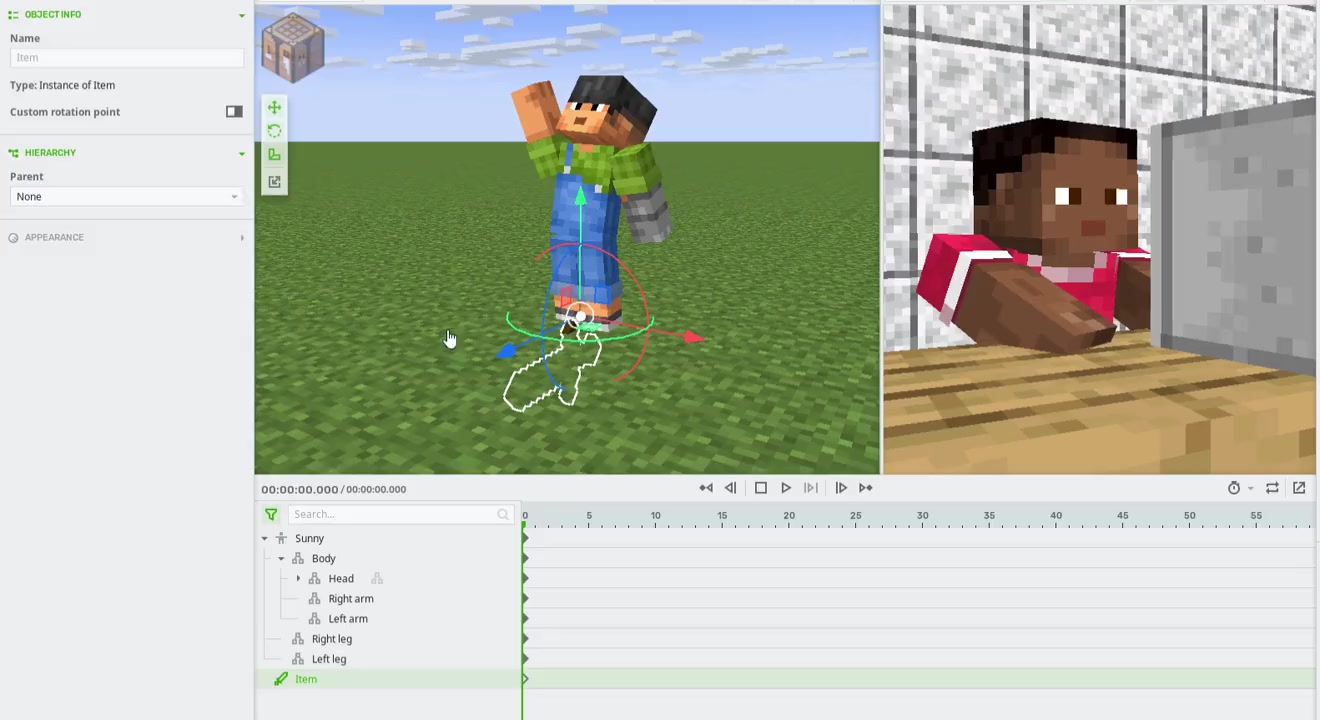The image size is (1320, 720).
Task: Pop out the timeline into new window
Action: [1299, 488]
